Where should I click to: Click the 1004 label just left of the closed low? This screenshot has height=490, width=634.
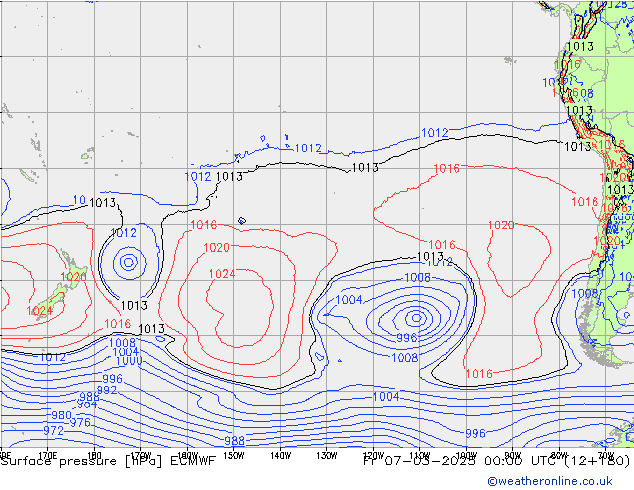tap(349, 300)
